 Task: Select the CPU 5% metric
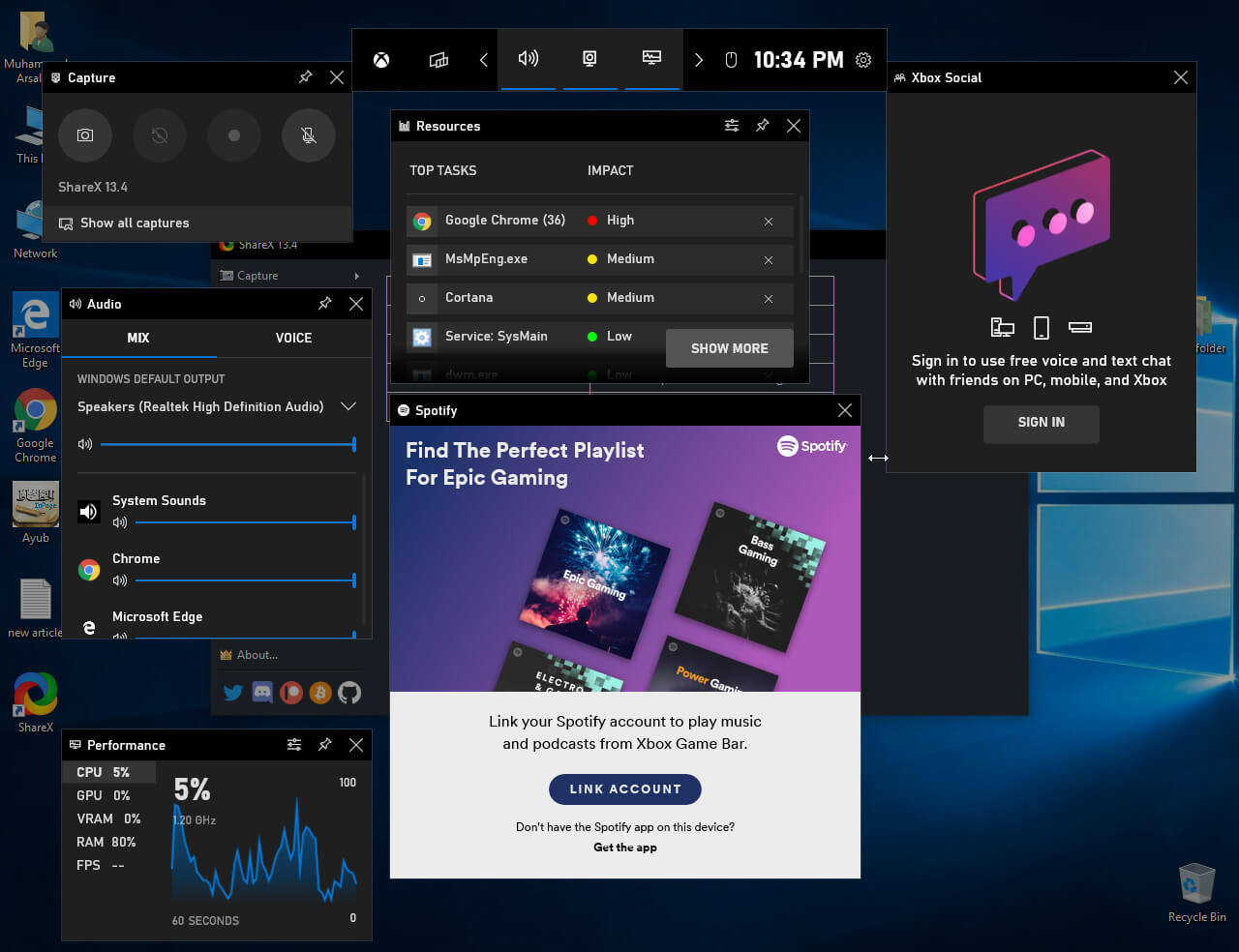109,772
